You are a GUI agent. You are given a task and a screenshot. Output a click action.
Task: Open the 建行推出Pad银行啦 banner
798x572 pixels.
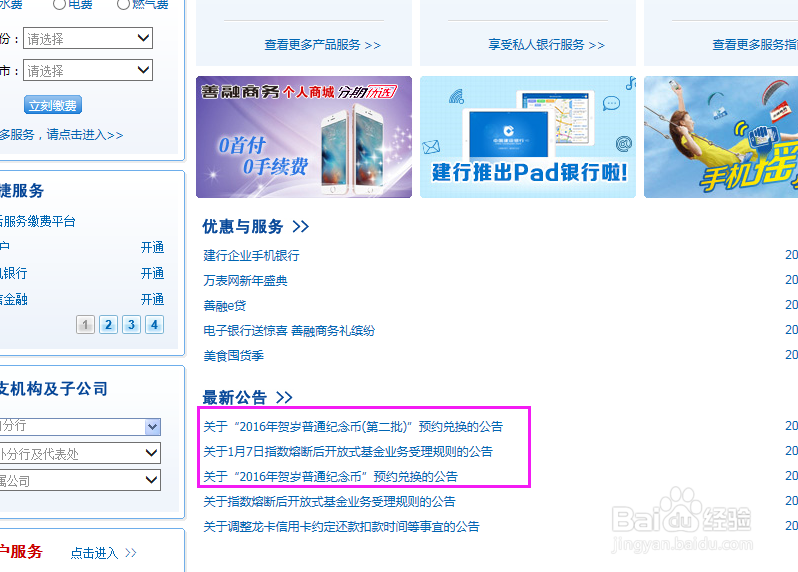point(528,137)
